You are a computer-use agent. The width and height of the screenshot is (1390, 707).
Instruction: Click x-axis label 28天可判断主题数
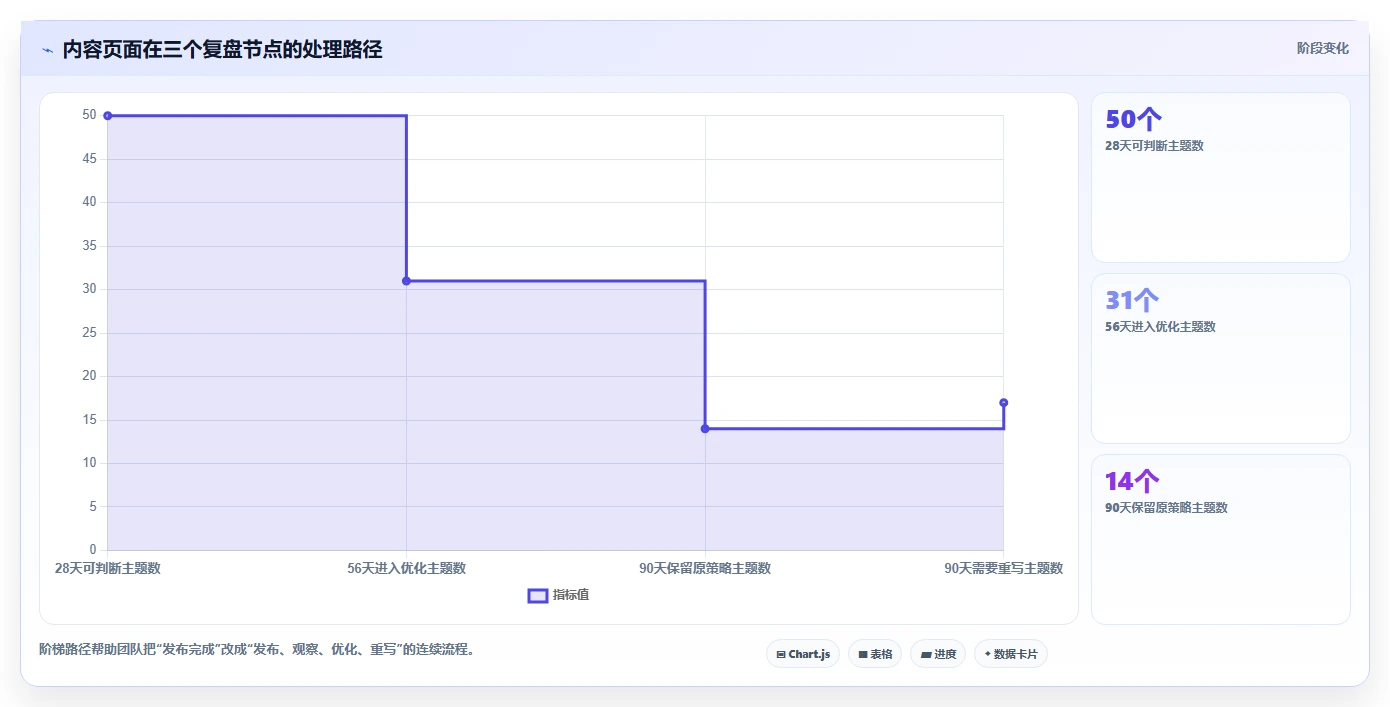click(108, 568)
